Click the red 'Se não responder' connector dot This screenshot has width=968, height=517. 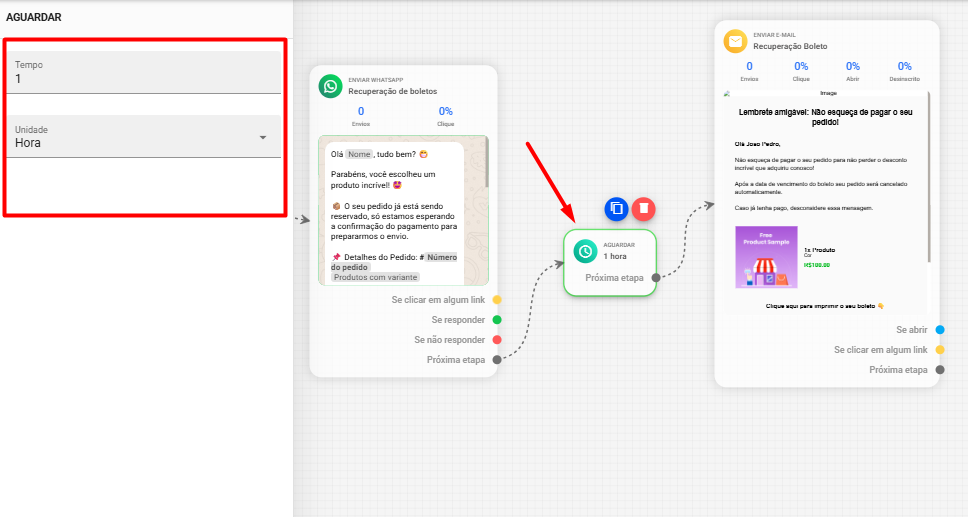click(x=497, y=340)
